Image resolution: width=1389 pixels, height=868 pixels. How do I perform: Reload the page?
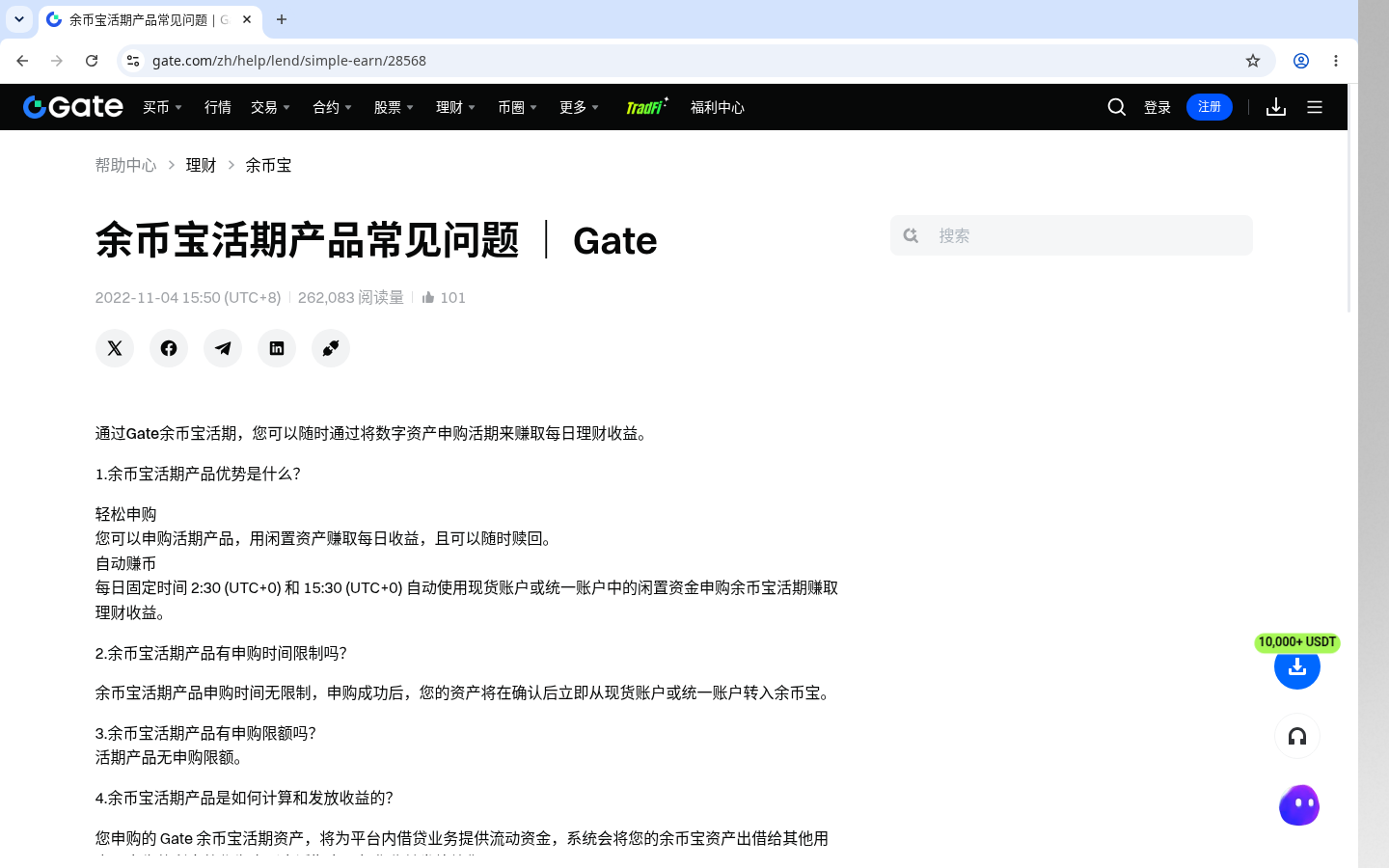tap(92, 61)
